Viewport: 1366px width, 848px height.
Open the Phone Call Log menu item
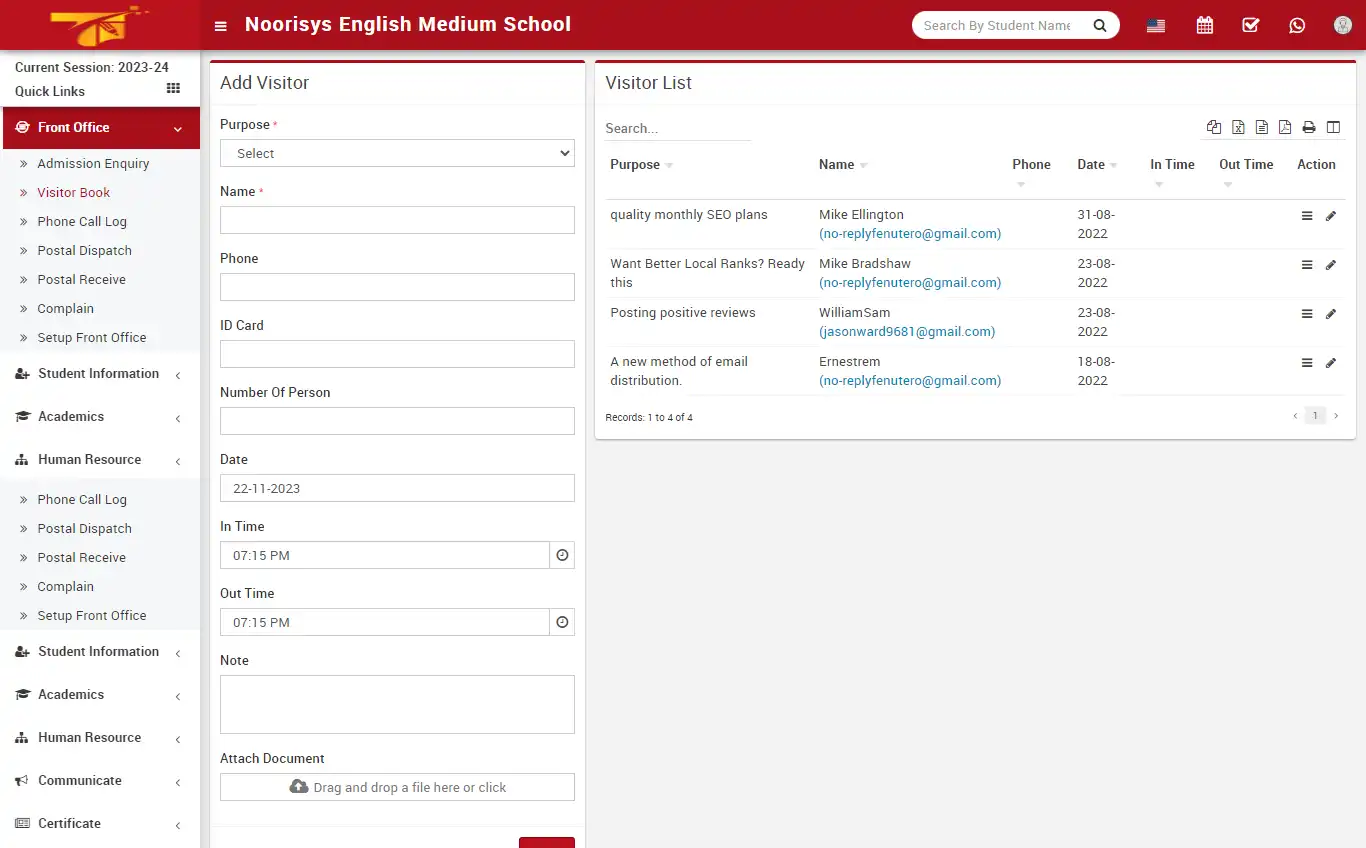coord(83,221)
